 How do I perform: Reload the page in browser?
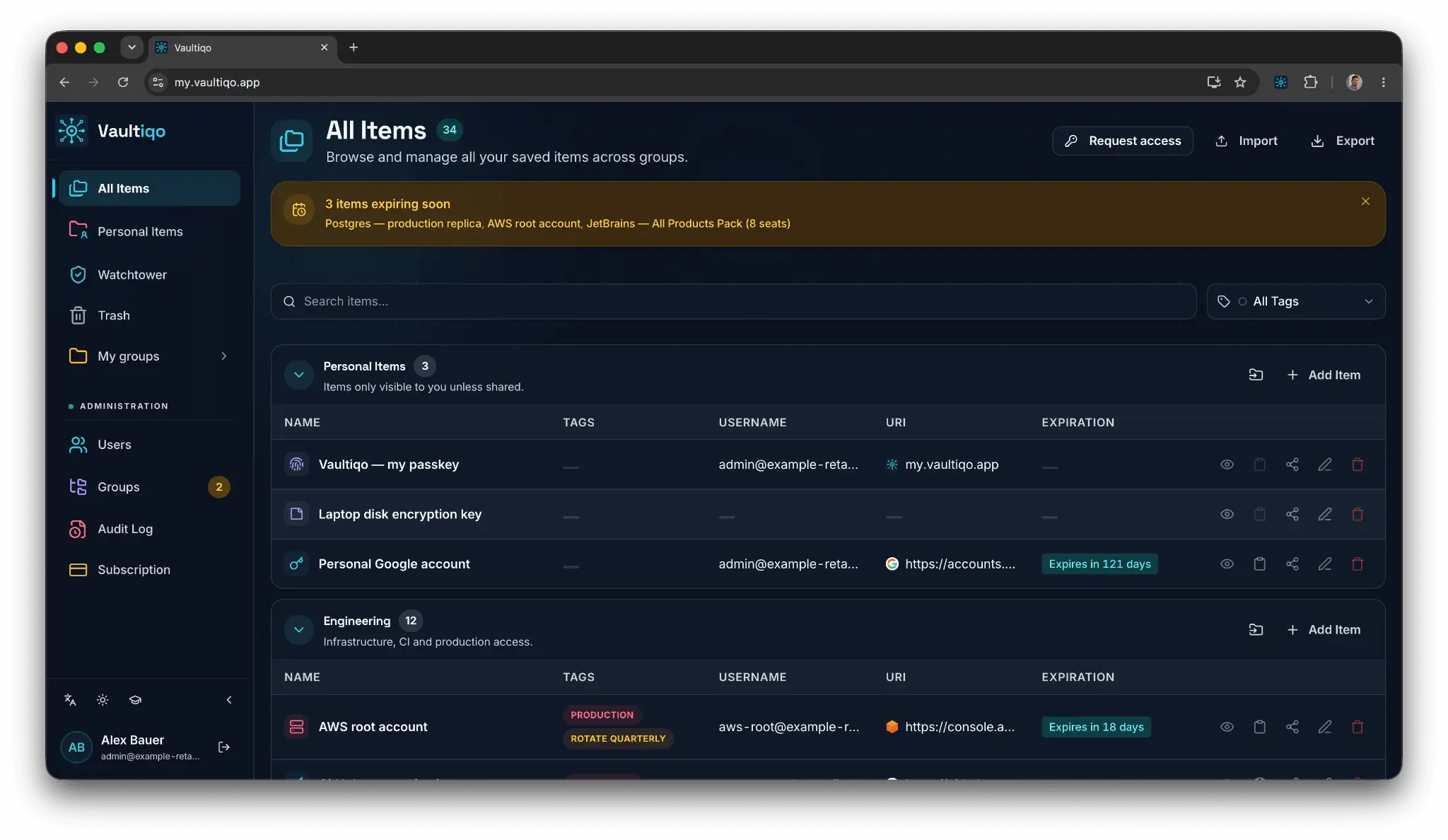click(x=123, y=82)
